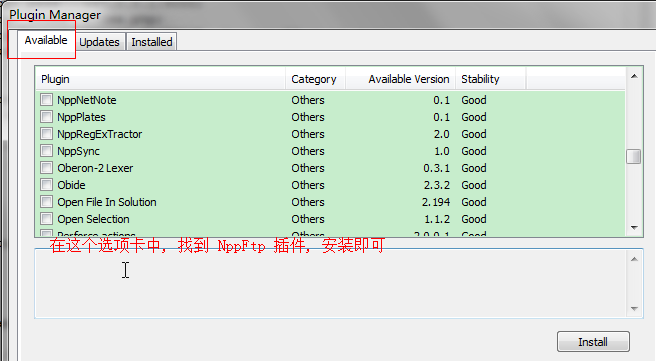Tick the NppNetNote plugin checkbox

46,100
